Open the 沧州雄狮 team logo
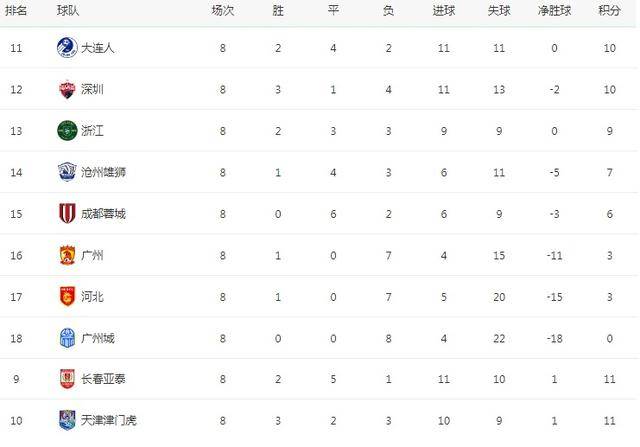The width and height of the screenshot is (640, 447). (67, 172)
